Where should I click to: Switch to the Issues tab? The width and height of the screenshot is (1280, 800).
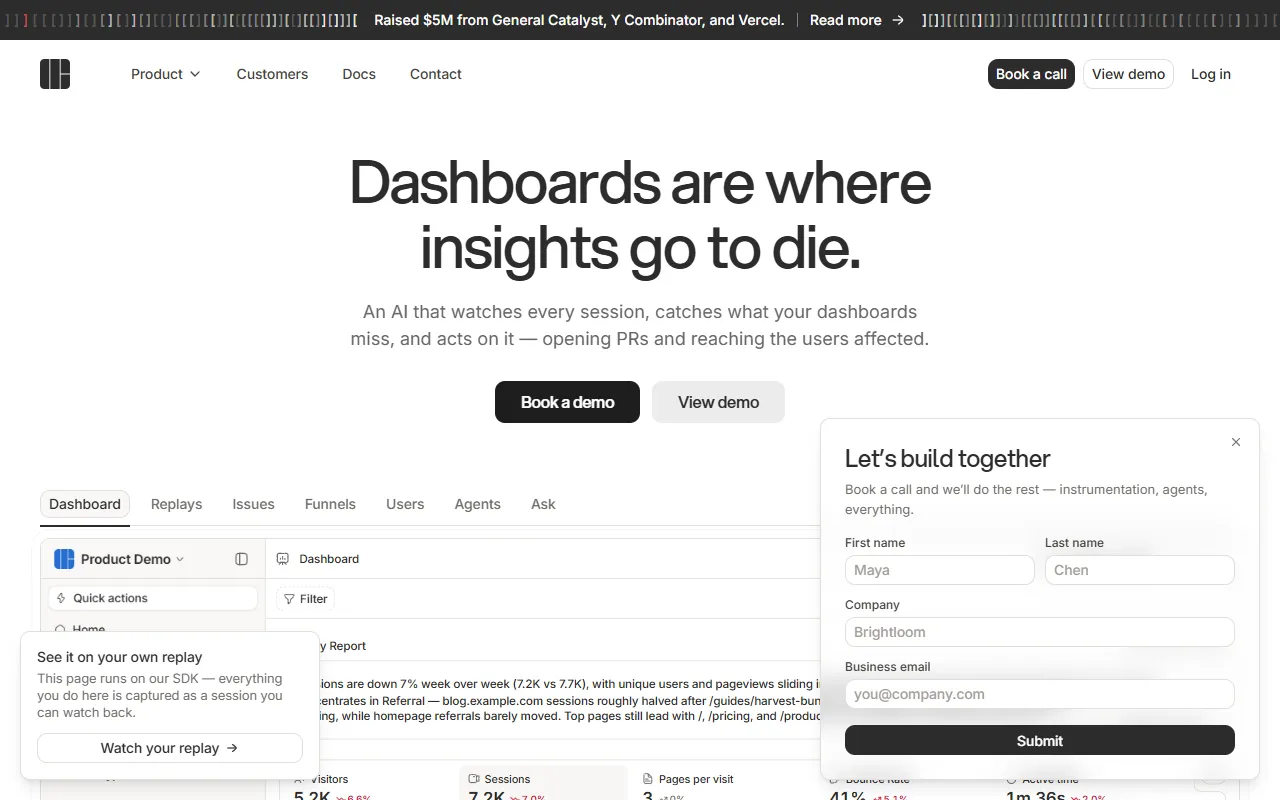(x=254, y=504)
